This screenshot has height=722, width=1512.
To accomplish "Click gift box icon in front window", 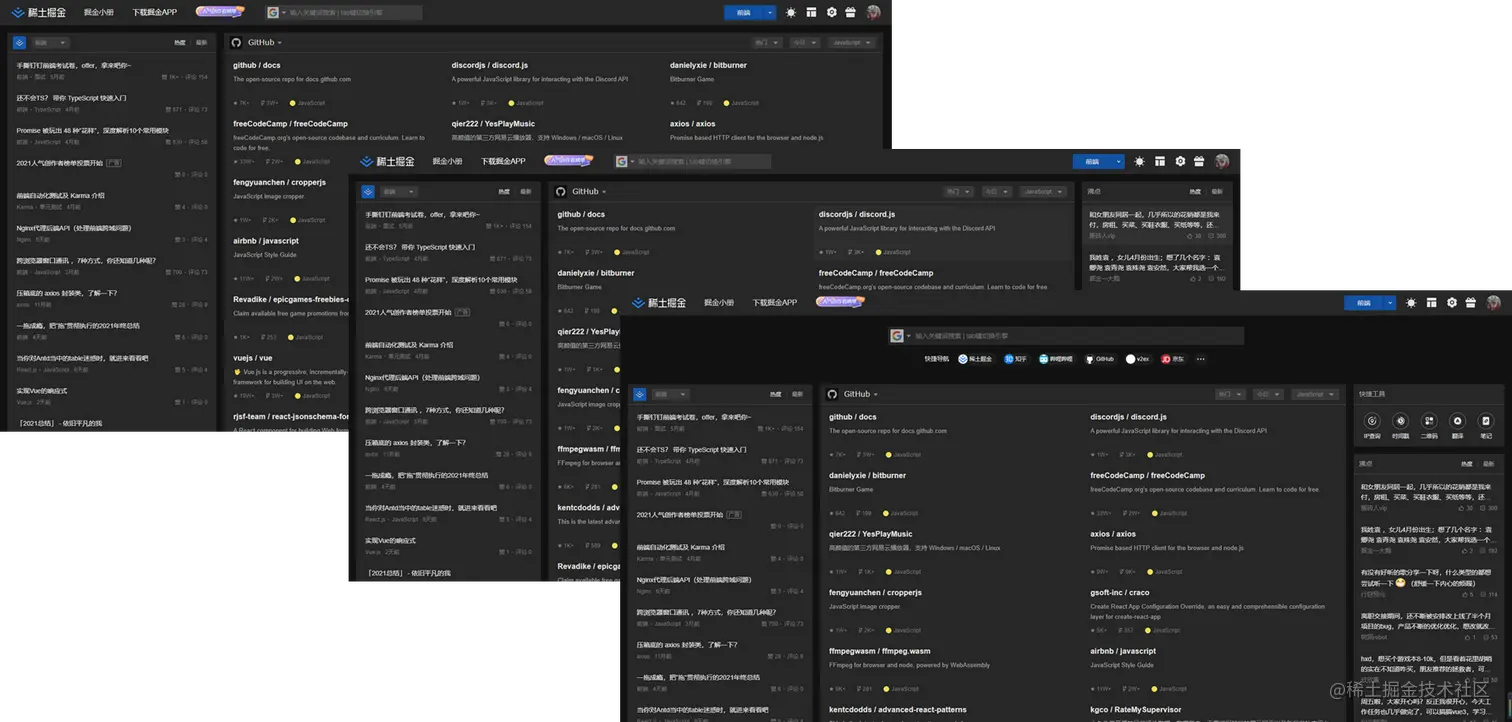I will (1471, 302).
